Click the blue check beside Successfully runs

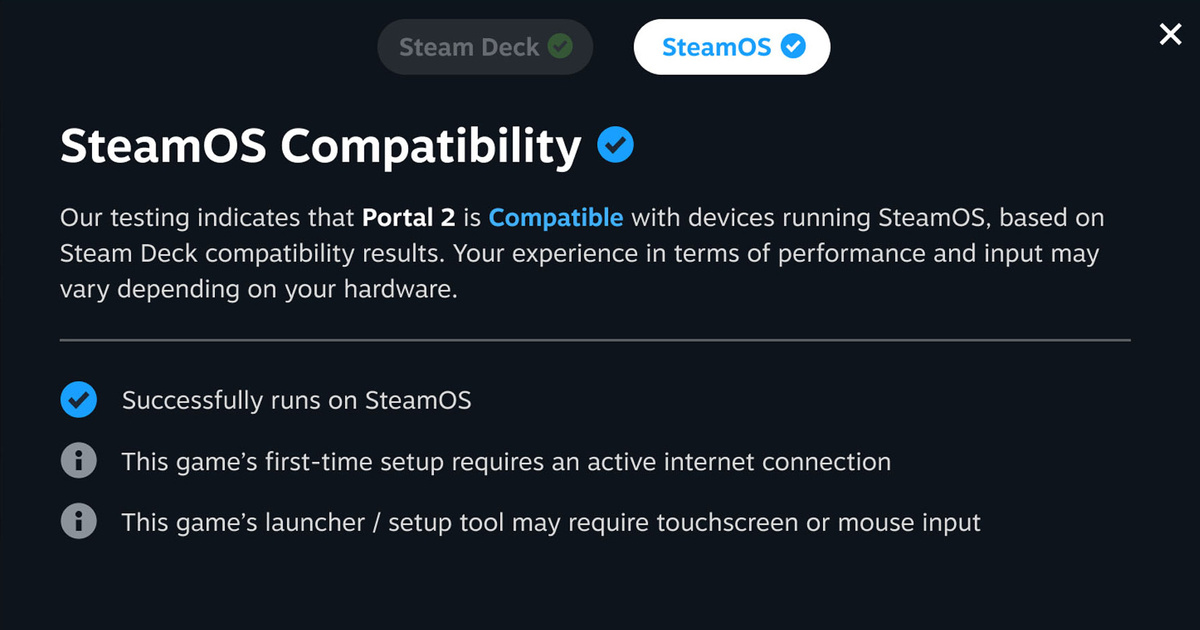pos(78,401)
